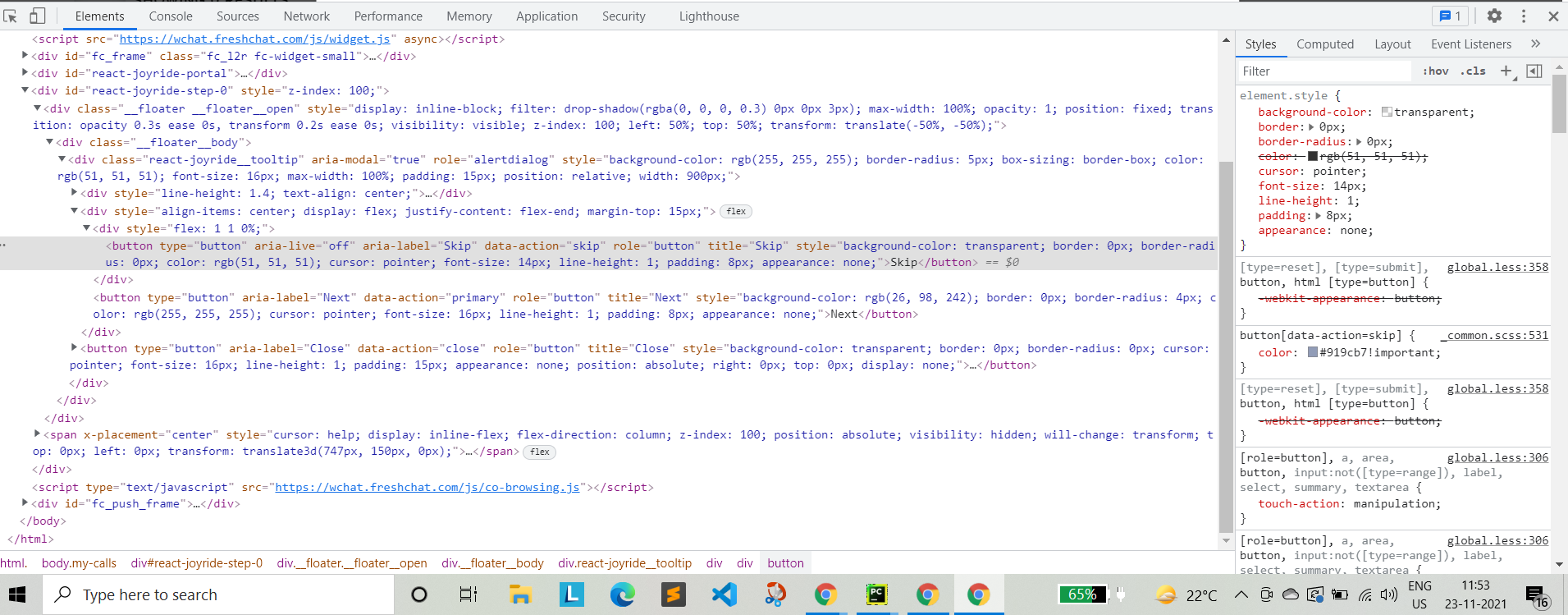Open the rgb(51, 51, 51) color swatch
The image size is (1568, 615).
pos(1313,156)
